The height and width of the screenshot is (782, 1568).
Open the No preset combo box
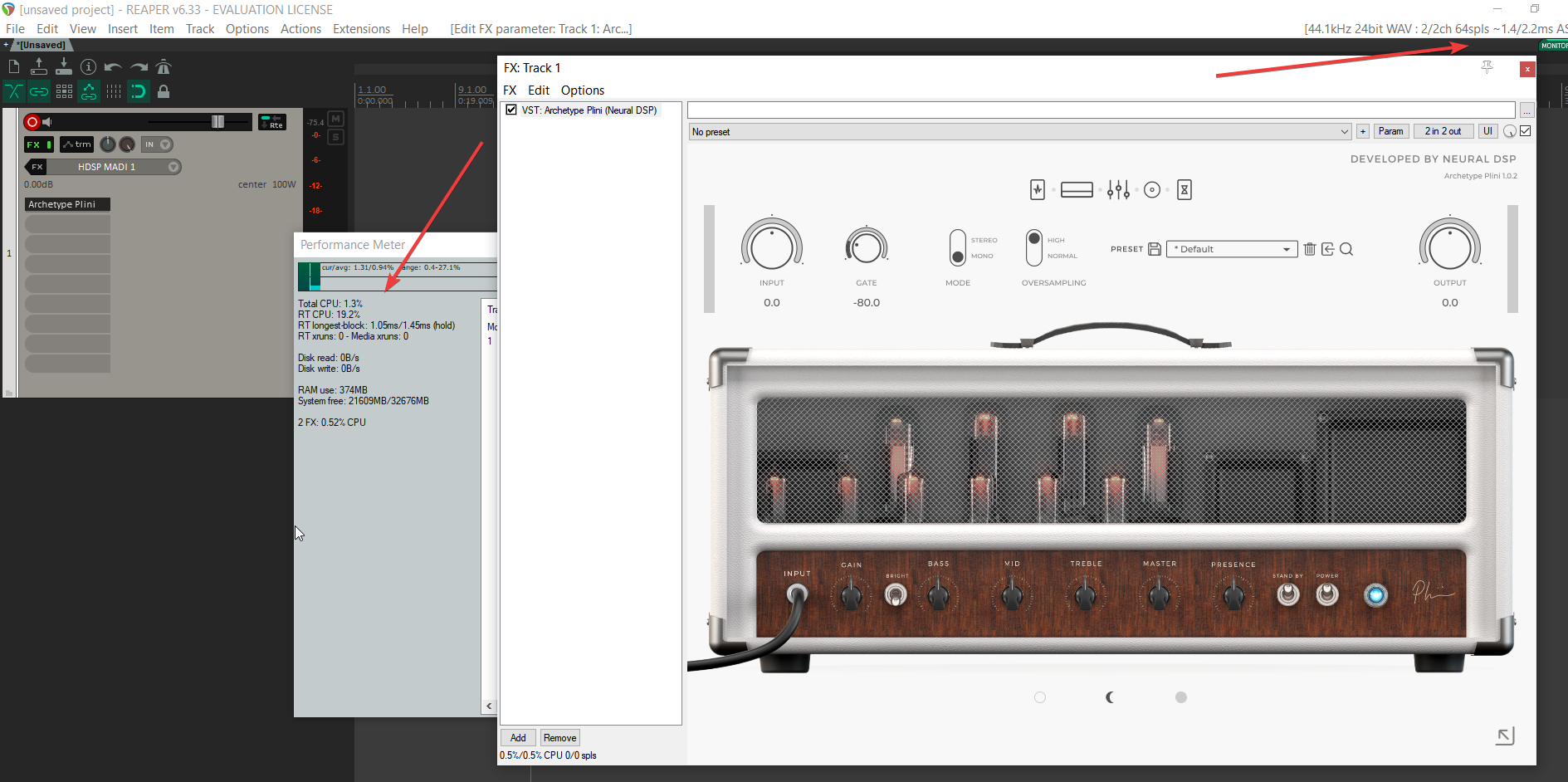(x=1020, y=132)
